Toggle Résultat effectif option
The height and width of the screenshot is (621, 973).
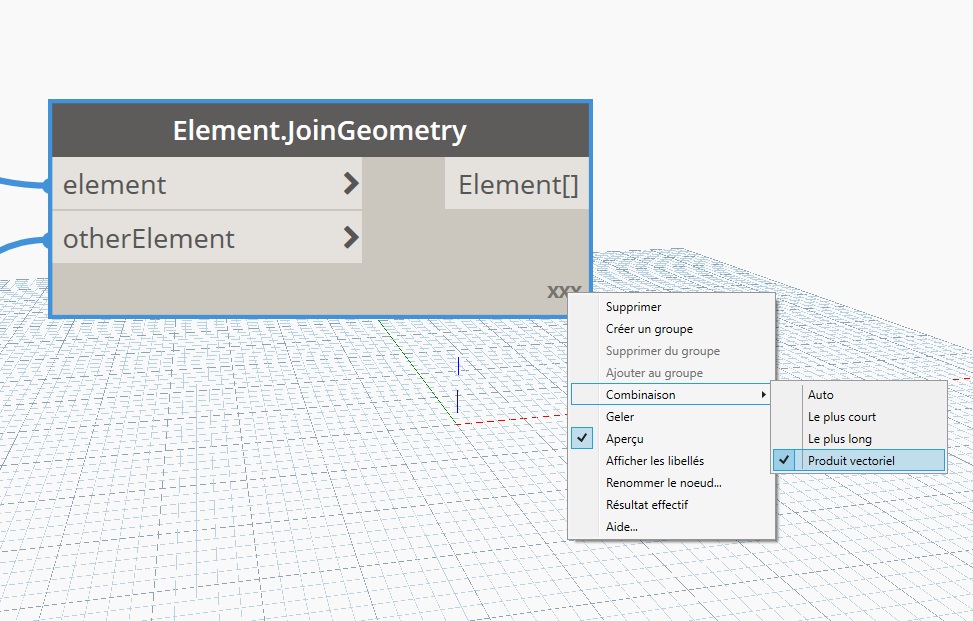tap(646, 505)
